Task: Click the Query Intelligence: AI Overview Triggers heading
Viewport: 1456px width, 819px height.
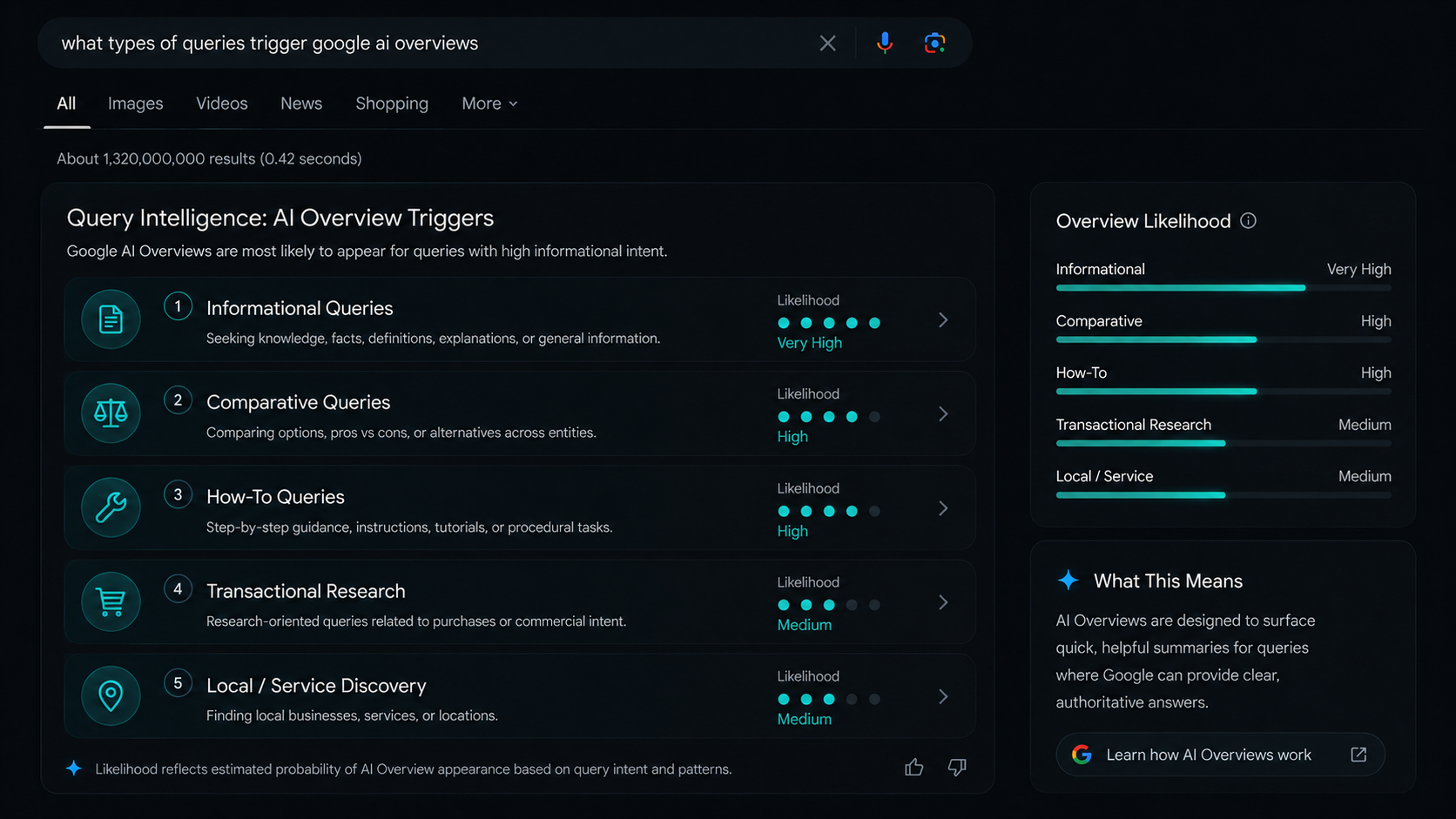Action: pyautogui.click(x=280, y=218)
